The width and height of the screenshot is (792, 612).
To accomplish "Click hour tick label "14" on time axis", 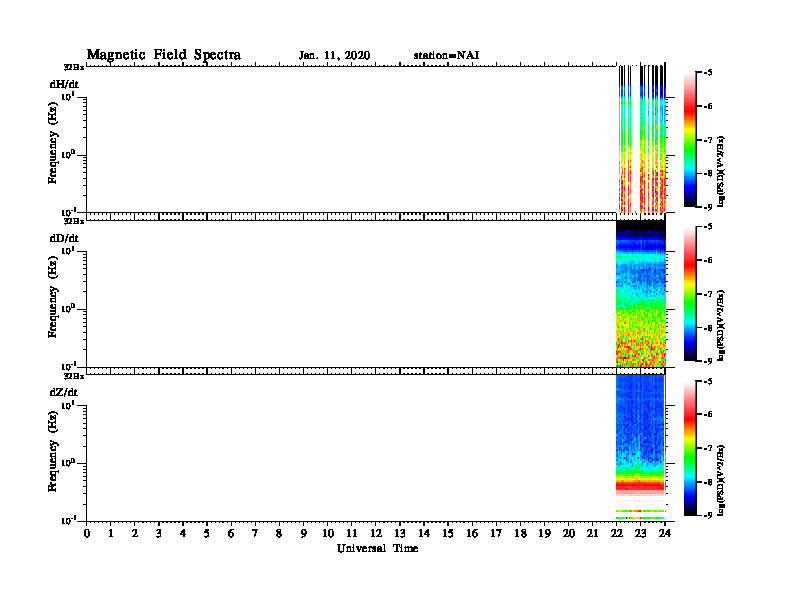I will click(x=424, y=533).
